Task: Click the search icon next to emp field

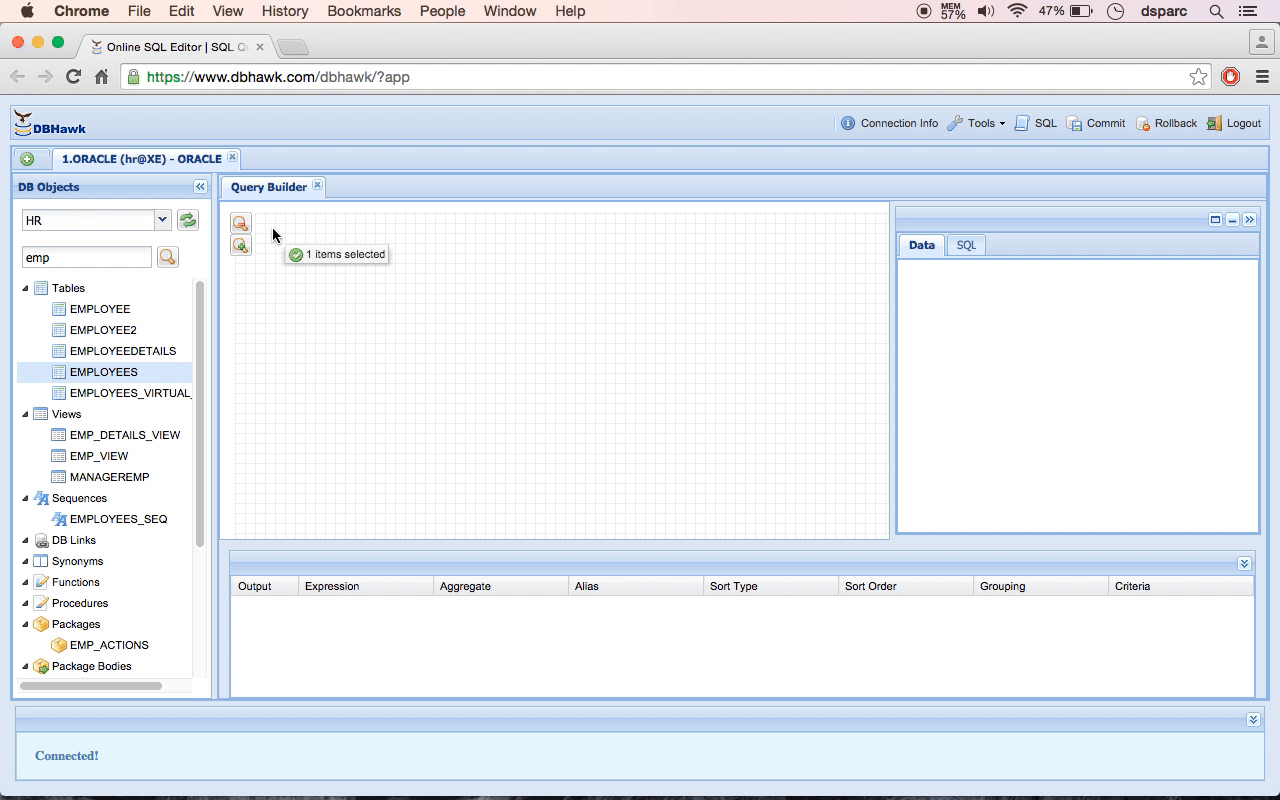Action: click(167, 257)
